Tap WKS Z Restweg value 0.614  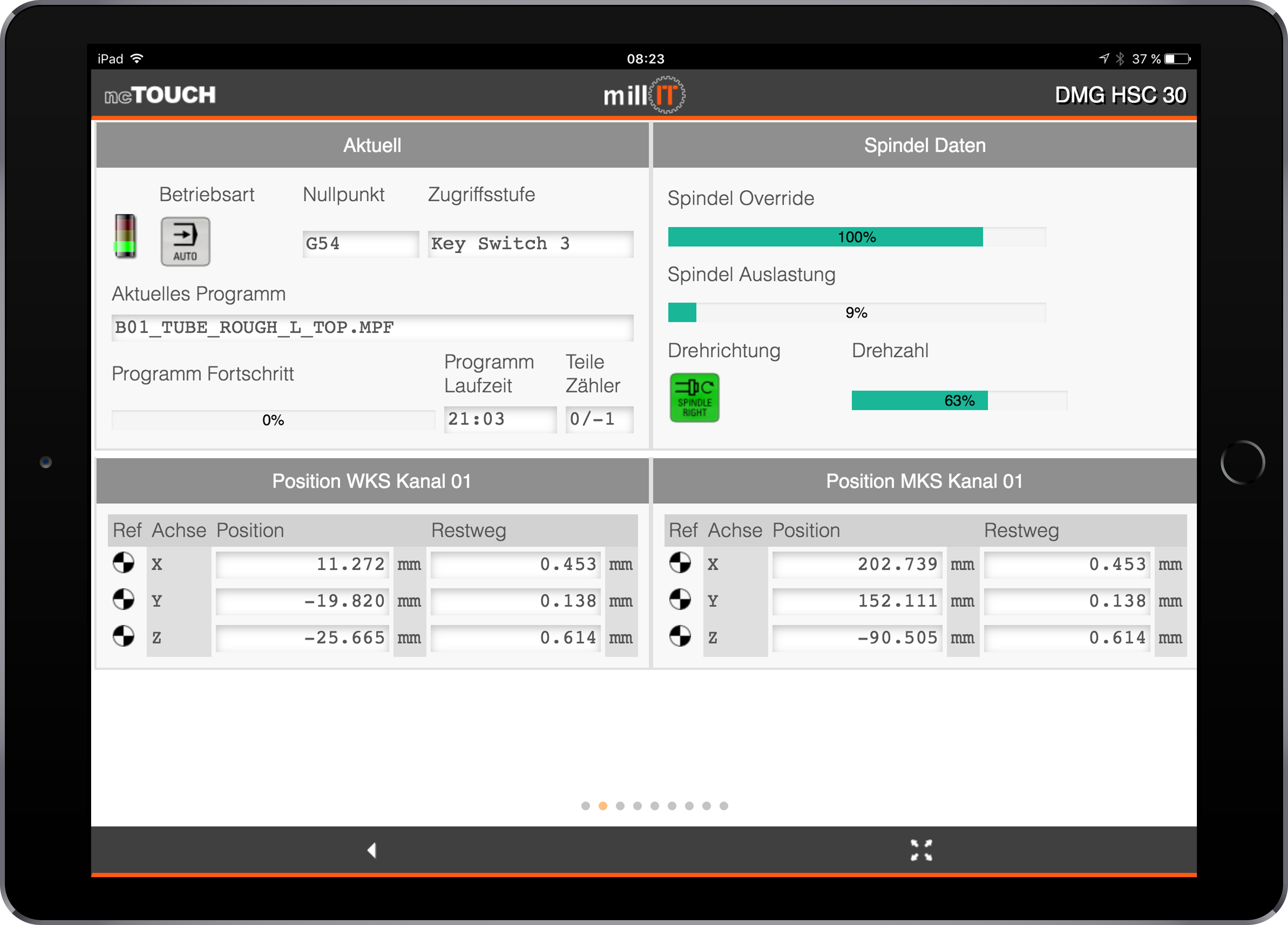(x=516, y=638)
